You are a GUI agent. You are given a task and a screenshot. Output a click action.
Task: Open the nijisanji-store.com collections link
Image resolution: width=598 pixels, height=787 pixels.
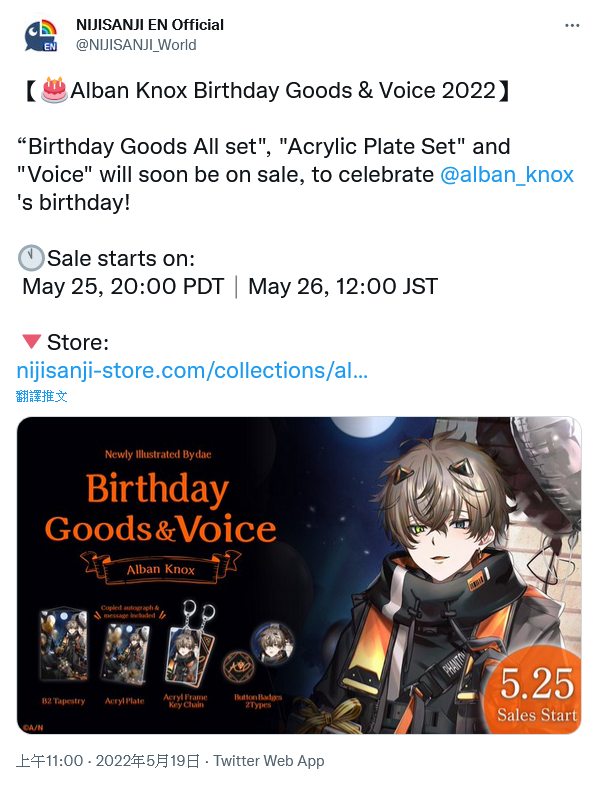[192, 370]
